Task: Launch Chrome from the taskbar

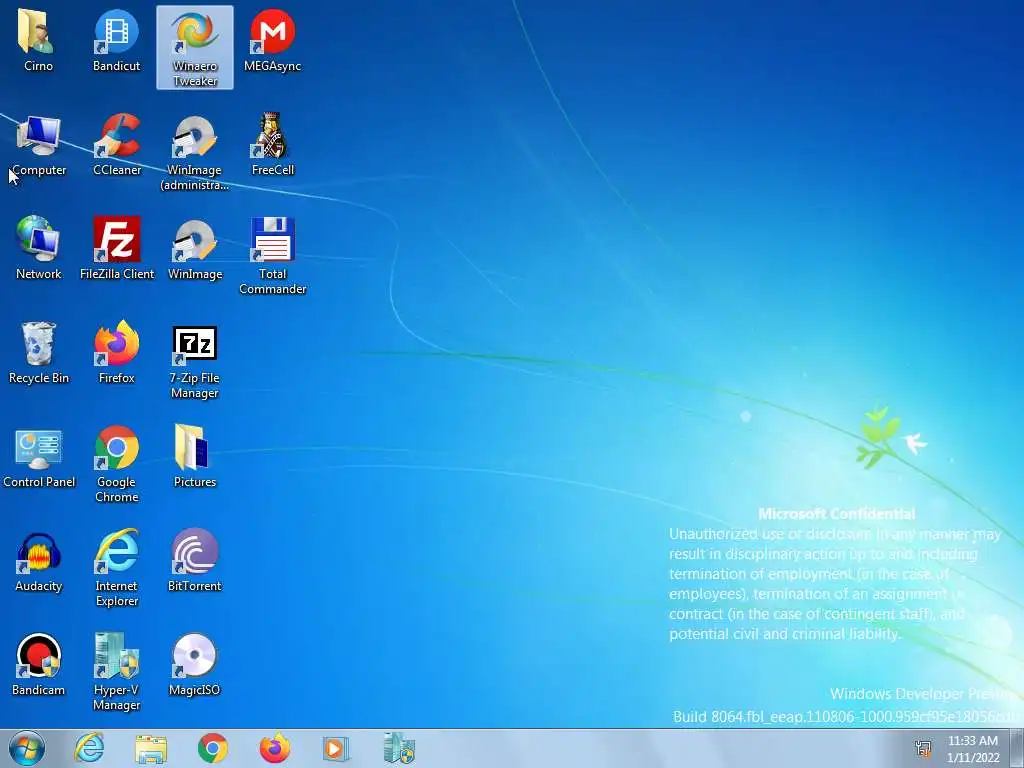Action: point(212,748)
